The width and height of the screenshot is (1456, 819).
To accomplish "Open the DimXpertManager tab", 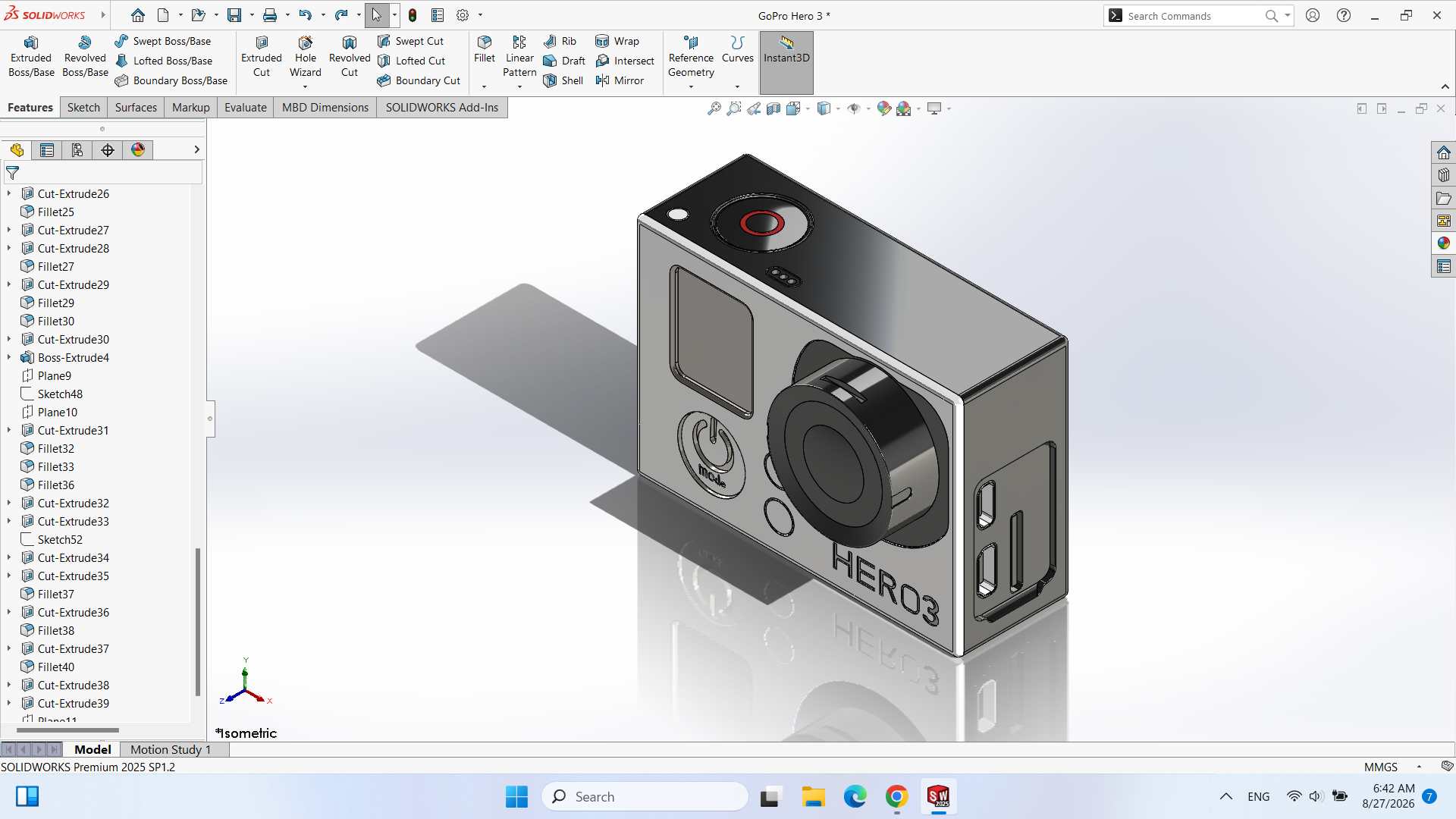I will pos(108,150).
